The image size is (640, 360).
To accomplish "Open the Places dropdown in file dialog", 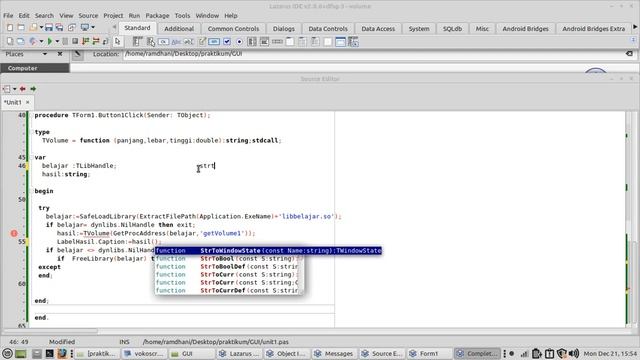I will (x=44, y=54).
